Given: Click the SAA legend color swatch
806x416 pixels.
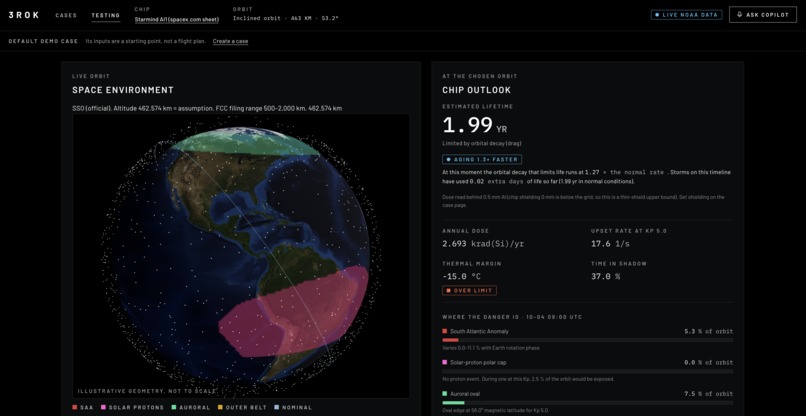Looking at the screenshot, I should 75,407.
